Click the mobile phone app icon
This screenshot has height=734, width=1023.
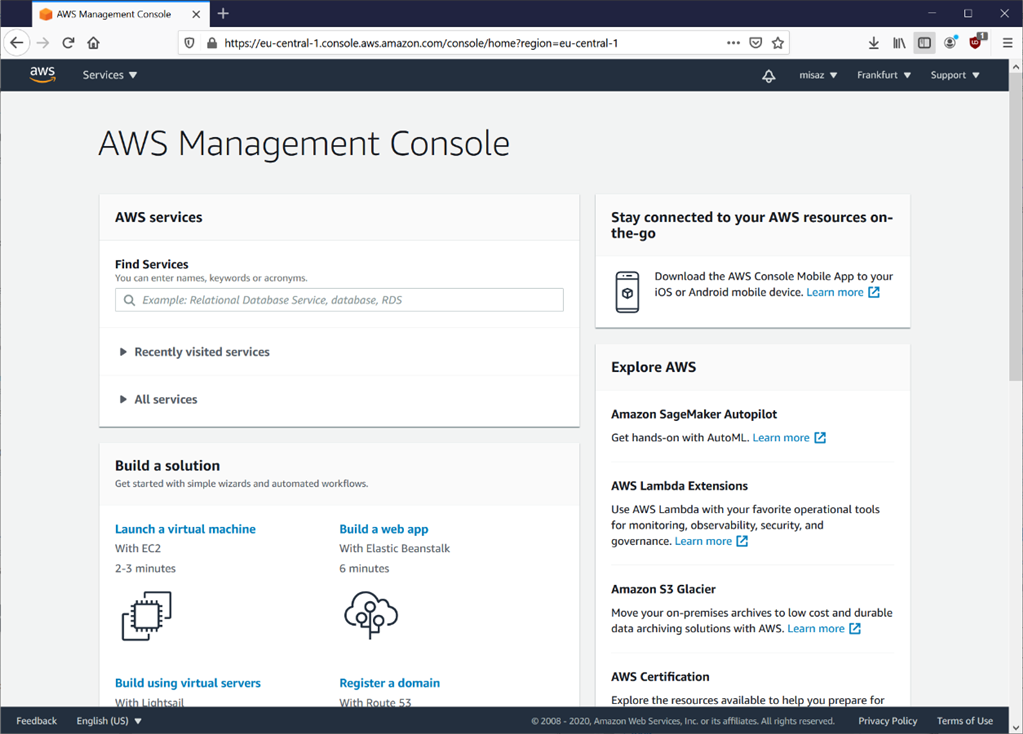627,292
